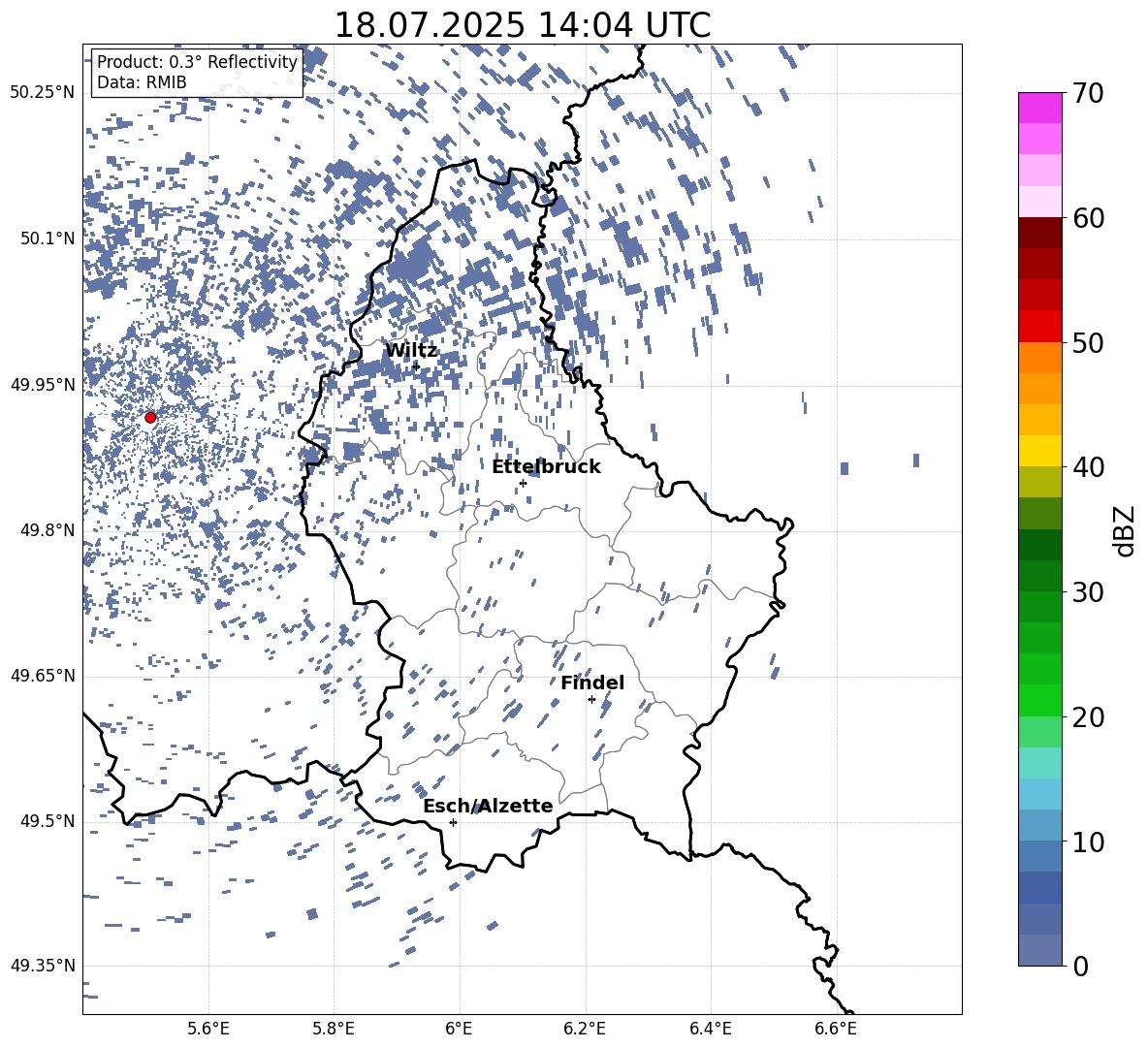1148x1048 pixels.
Task: Click the 6.4°E longitude label
Action: 710,1029
